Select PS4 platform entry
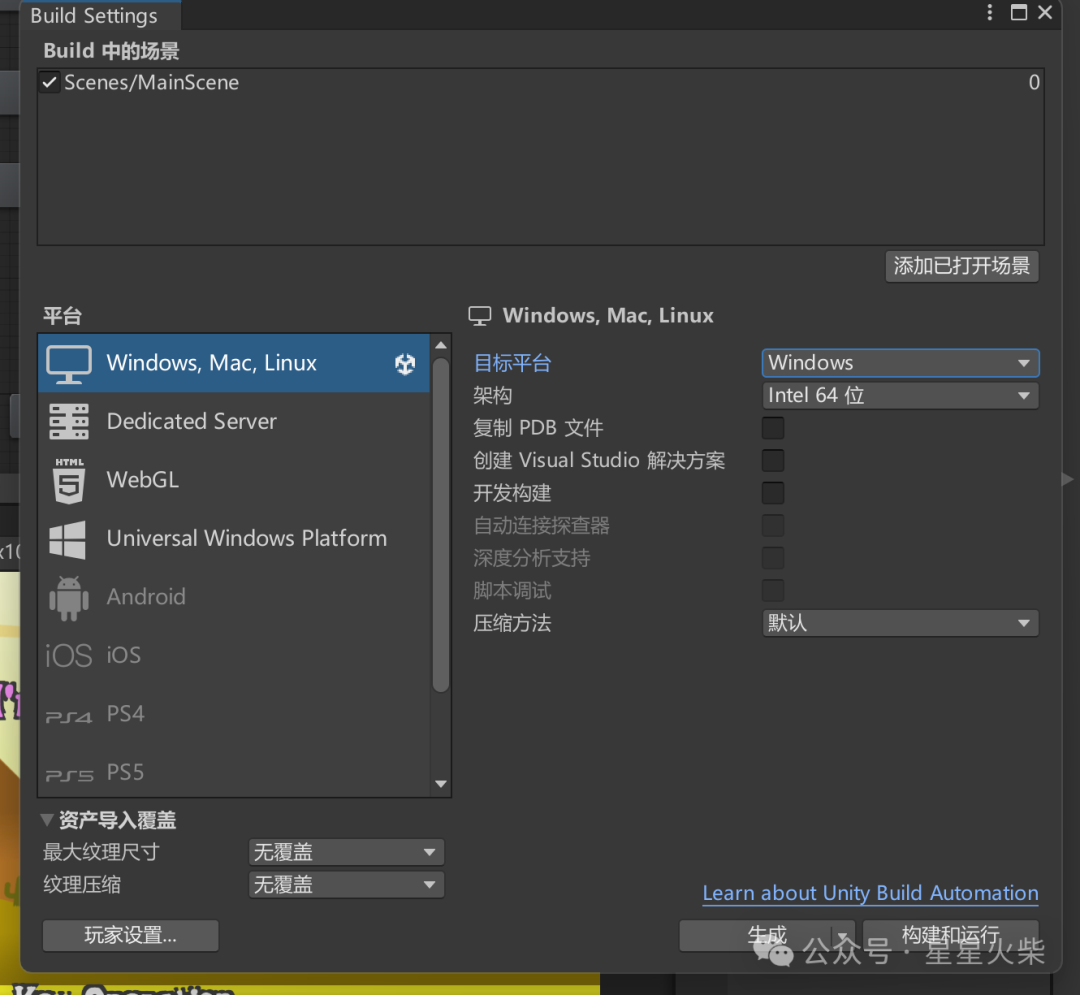Viewport: 1080px width, 995px height. 233,714
